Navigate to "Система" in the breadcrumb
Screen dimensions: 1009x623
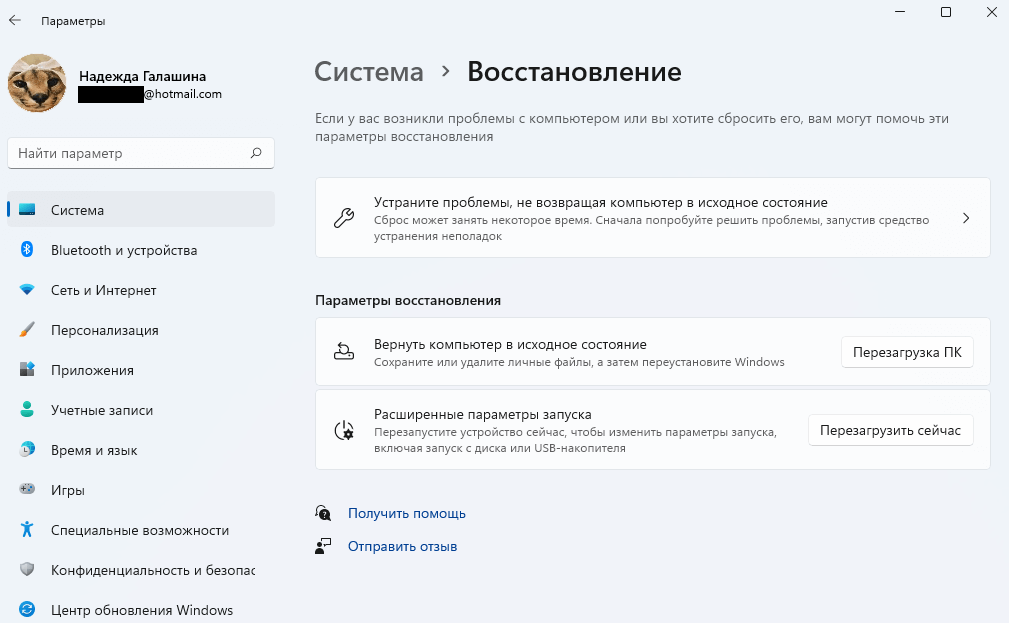pyautogui.click(x=369, y=72)
